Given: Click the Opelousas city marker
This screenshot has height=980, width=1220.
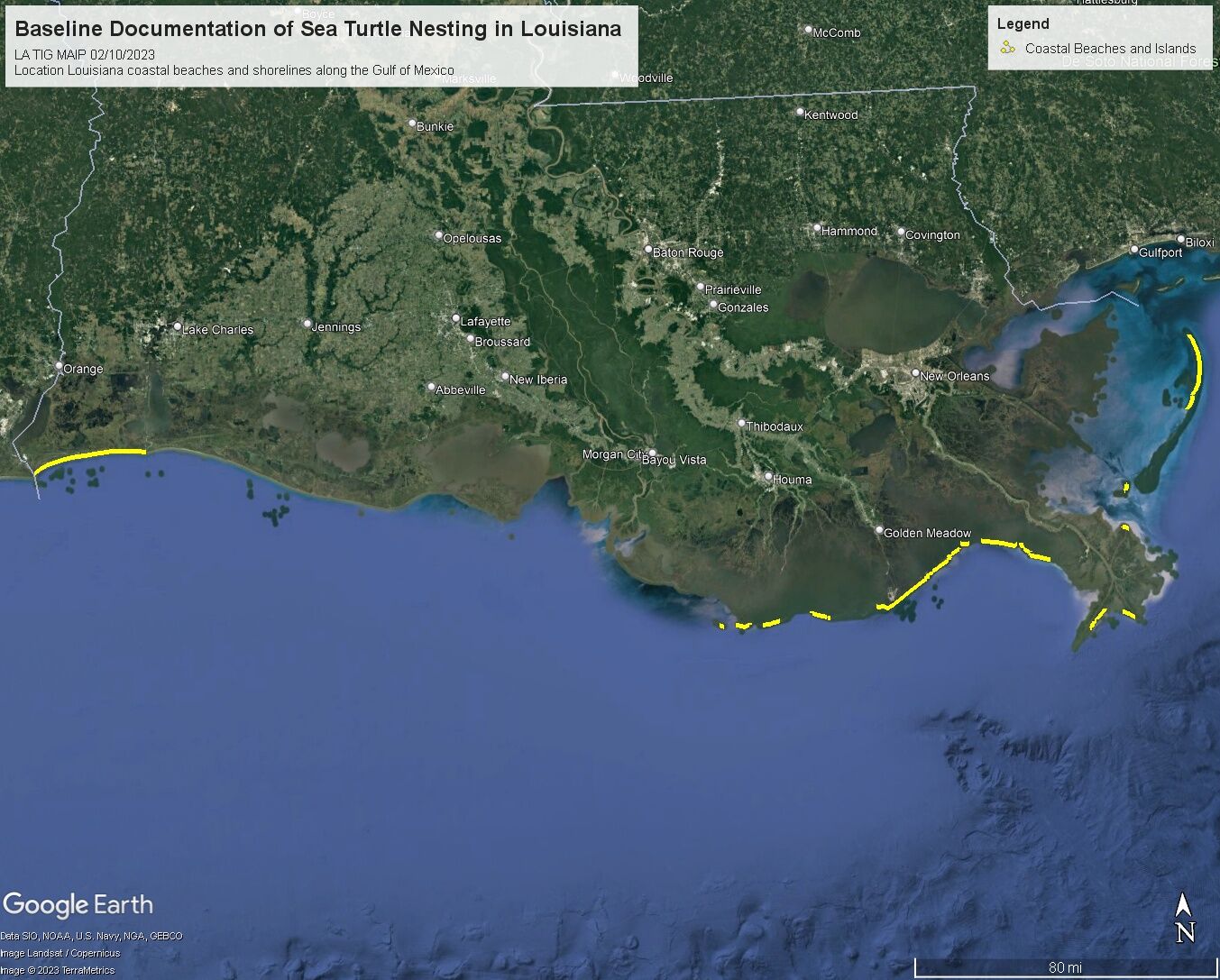Looking at the screenshot, I should click(439, 236).
